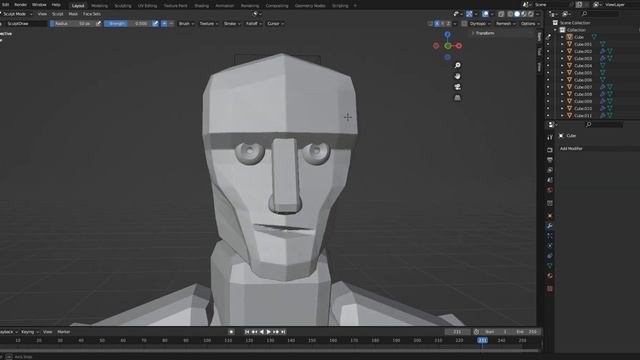Screen dimensions: 640x360
Task: Expand Cube.003 in the outliner
Action: point(562,58)
